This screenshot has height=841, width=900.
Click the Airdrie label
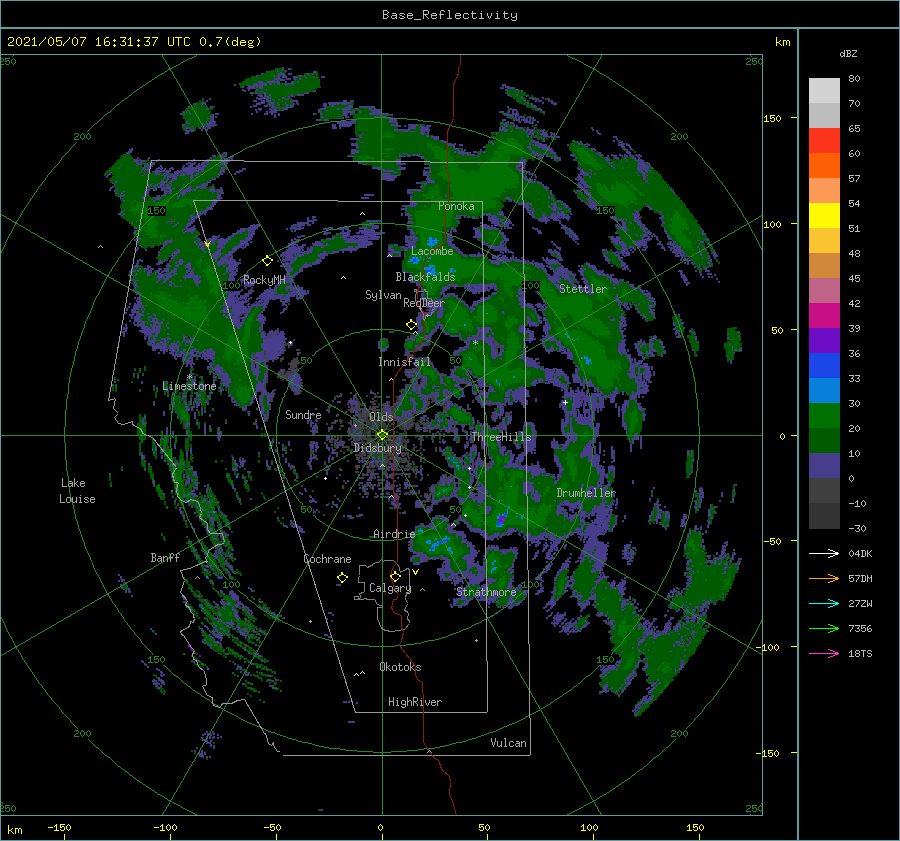(x=394, y=534)
